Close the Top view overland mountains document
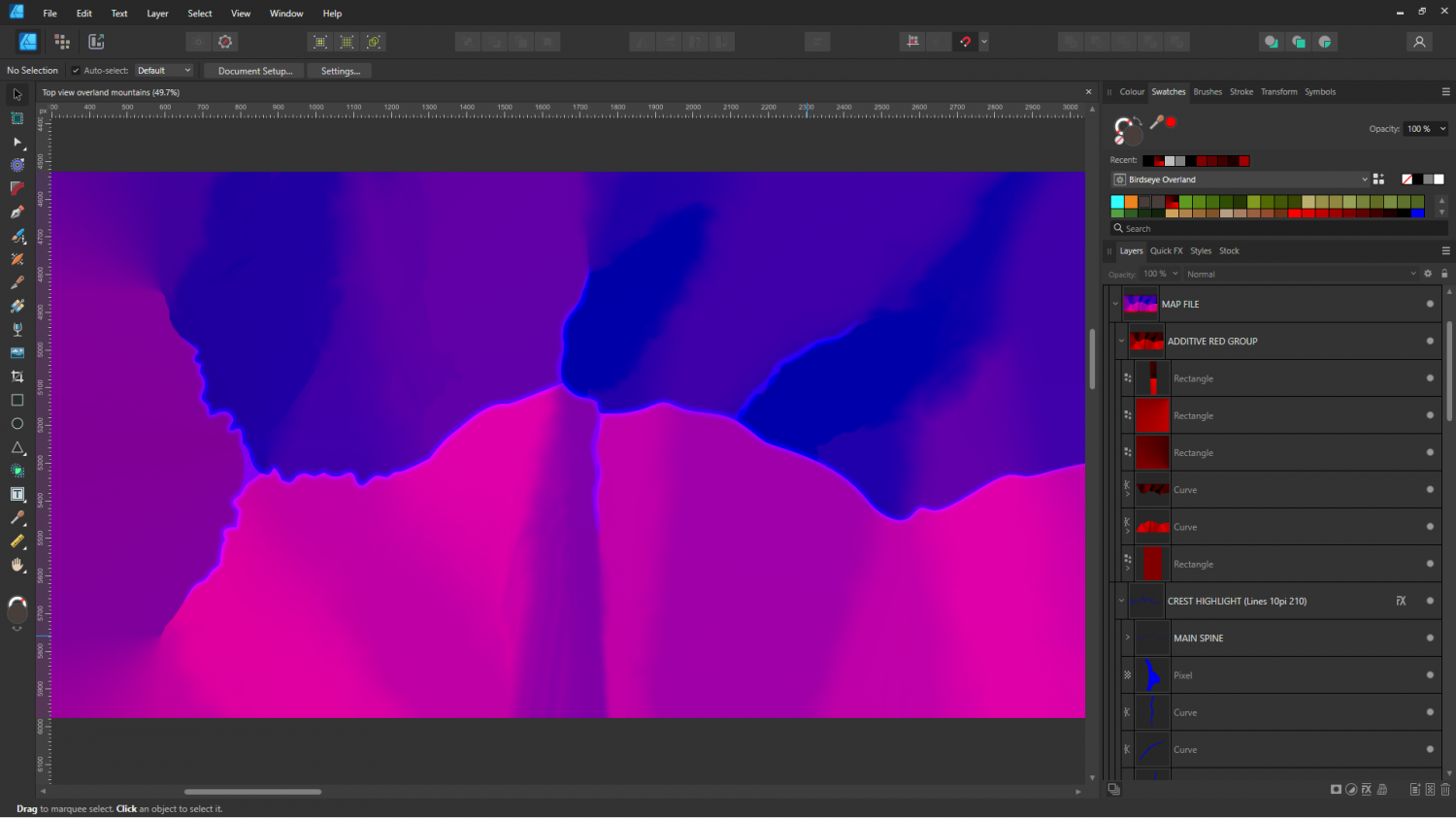This screenshot has height=818, width=1456. [x=1088, y=92]
